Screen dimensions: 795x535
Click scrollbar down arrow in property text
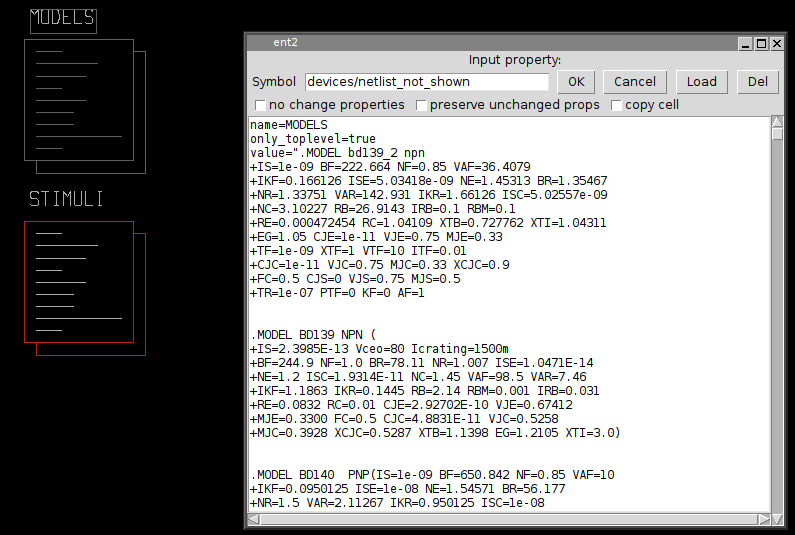click(x=777, y=519)
